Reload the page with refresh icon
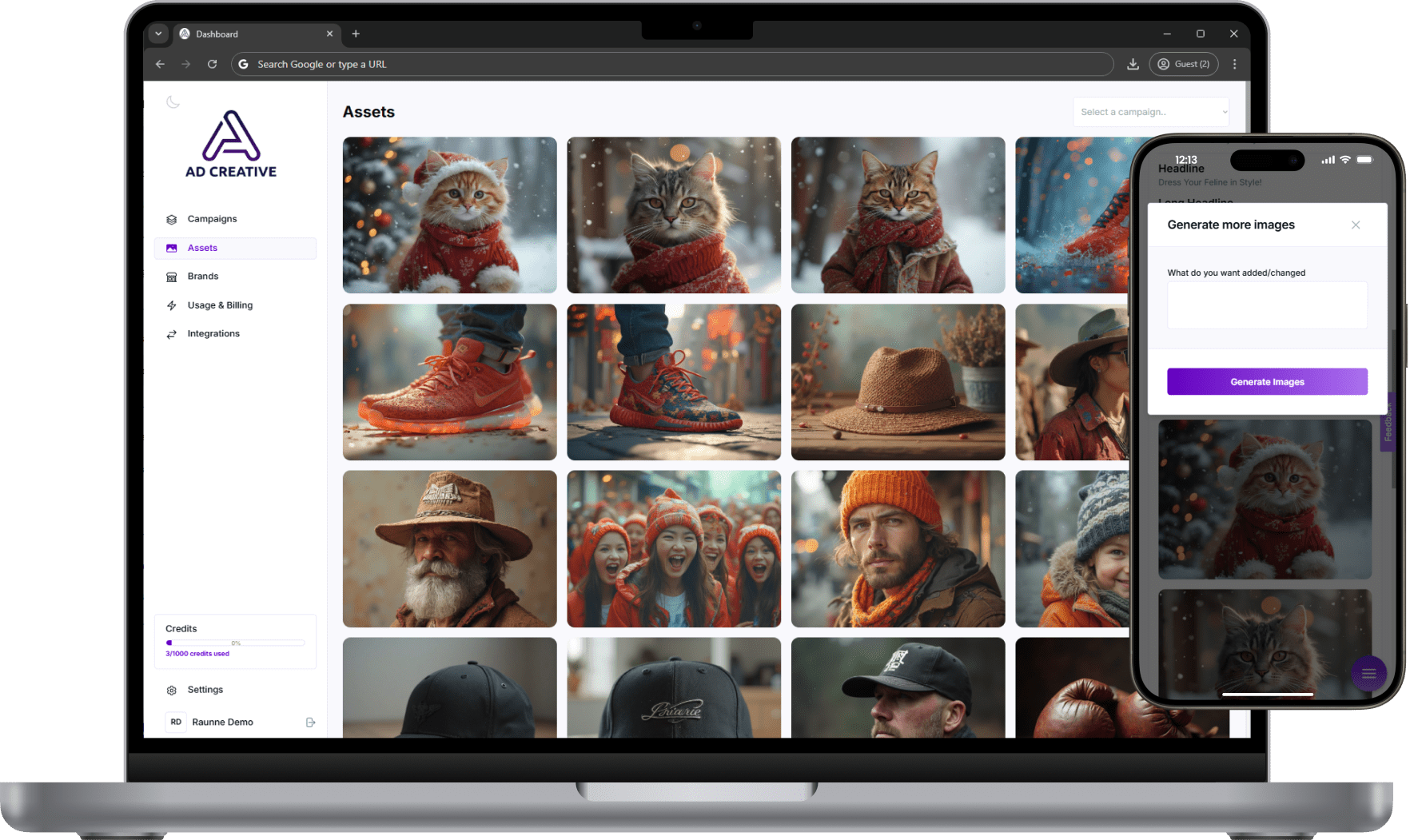 click(x=212, y=64)
